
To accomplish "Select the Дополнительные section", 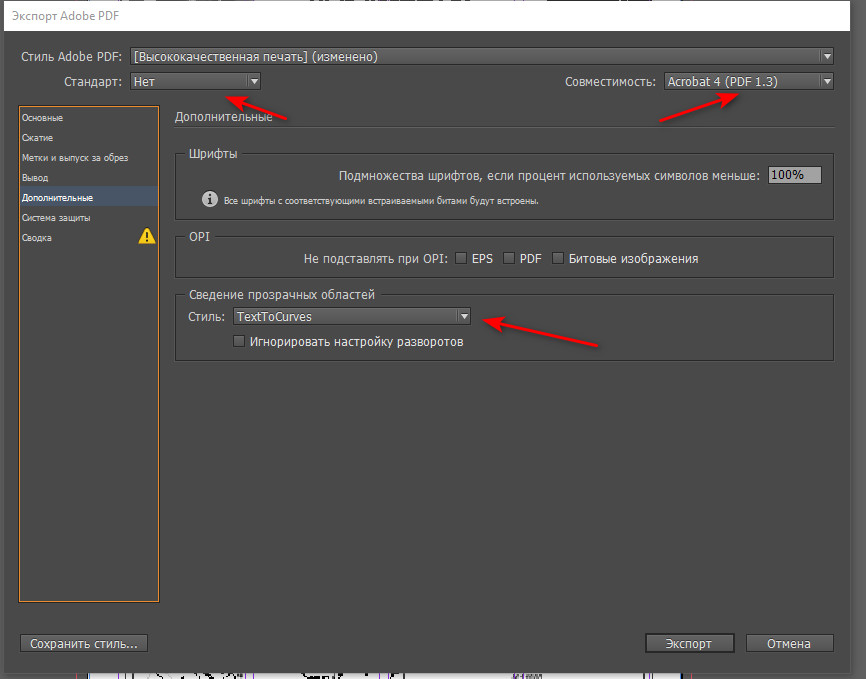I will tap(89, 197).
